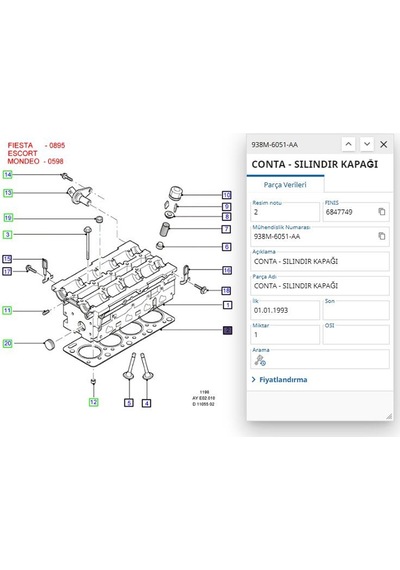Viewport: 400px width, 570px height.
Task: Select left-side diagram callout 15
Action: (7, 259)
